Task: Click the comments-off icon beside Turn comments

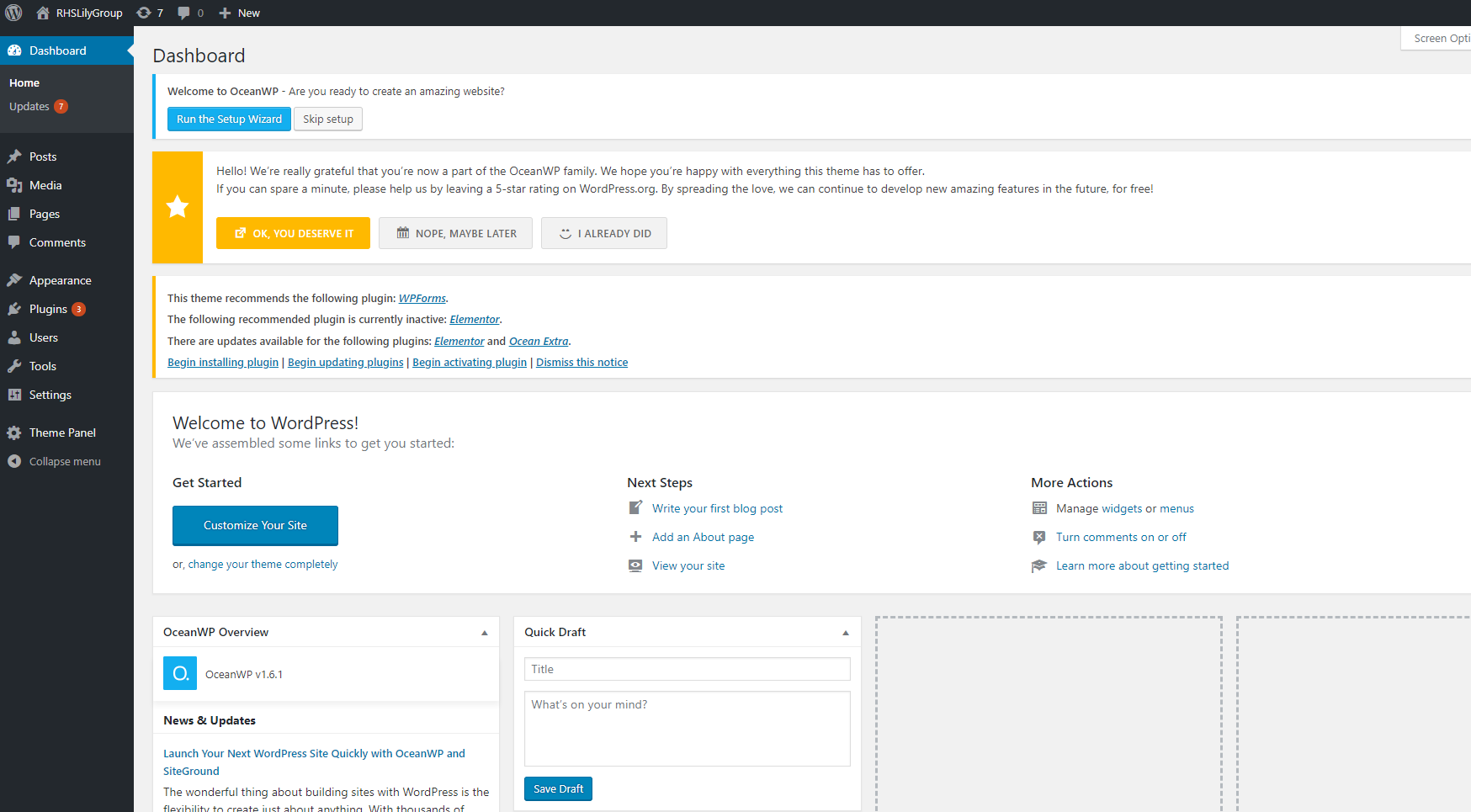Action: (1040, 537)
